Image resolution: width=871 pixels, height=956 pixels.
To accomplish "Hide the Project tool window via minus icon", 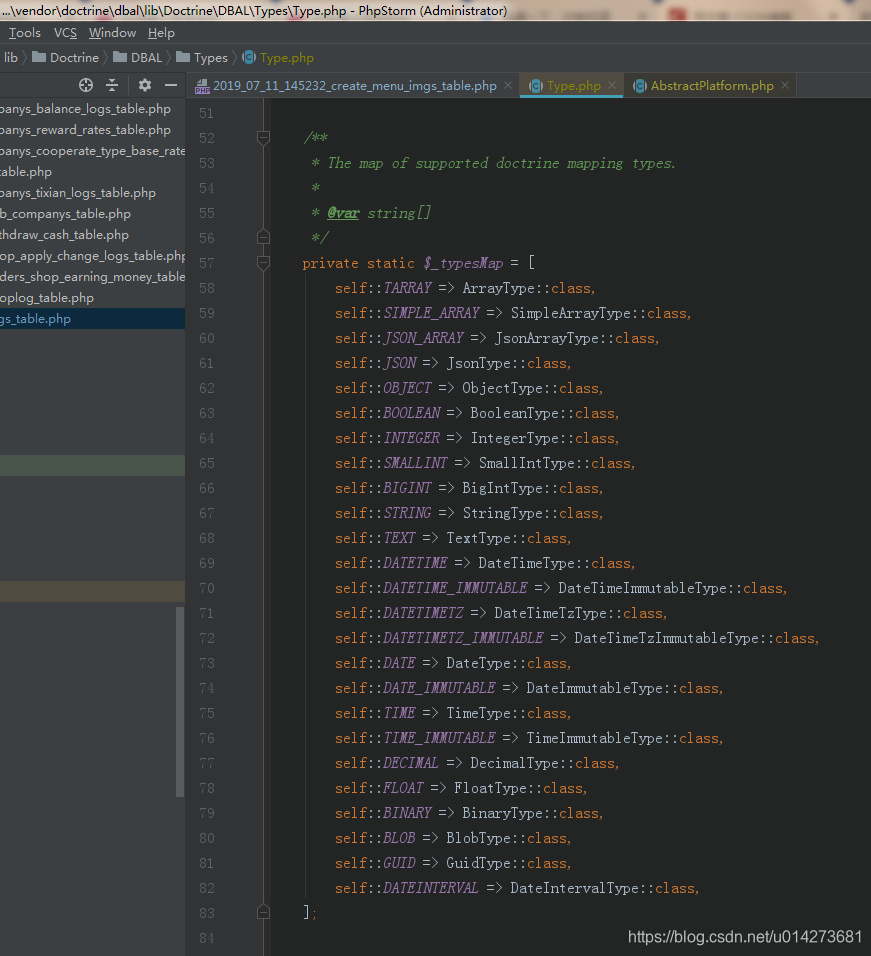I will 170,85.
